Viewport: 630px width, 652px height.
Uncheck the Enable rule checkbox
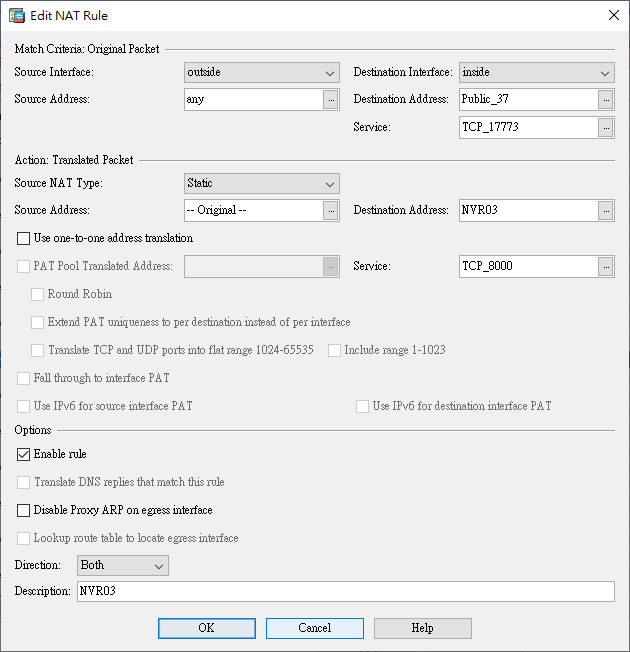coord(24,454)
